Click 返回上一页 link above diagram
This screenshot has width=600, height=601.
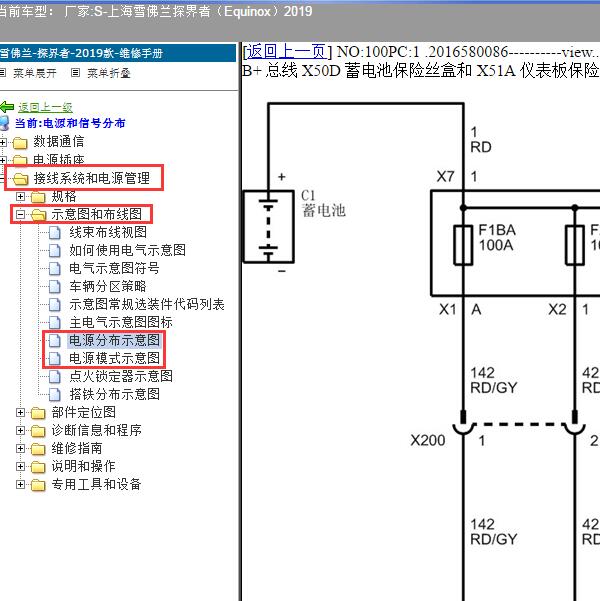pyautogui.click(x=286, y=51)
